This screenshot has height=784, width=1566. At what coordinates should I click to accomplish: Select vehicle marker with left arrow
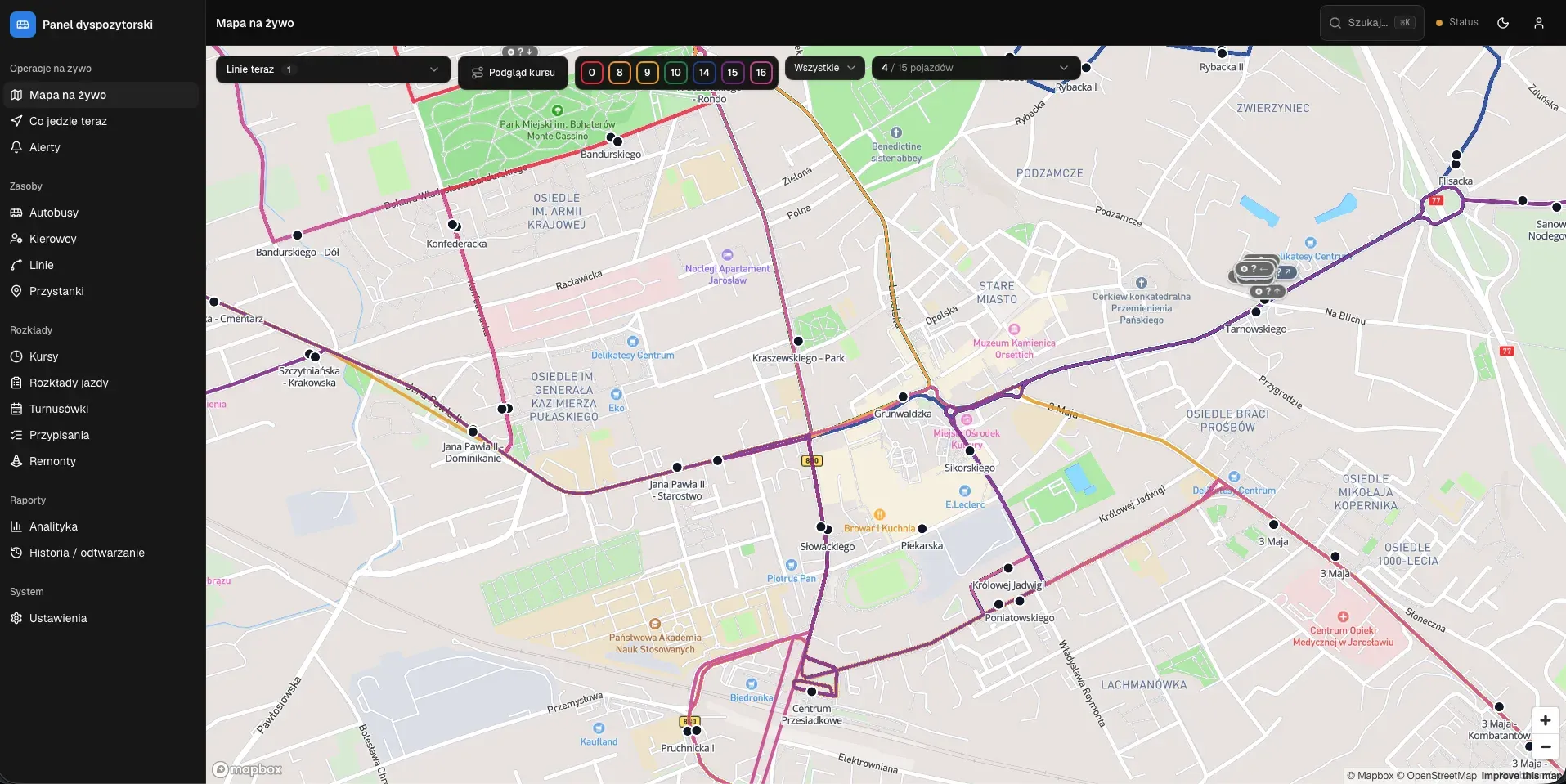pyautogui.click(x=1254, y=269)
